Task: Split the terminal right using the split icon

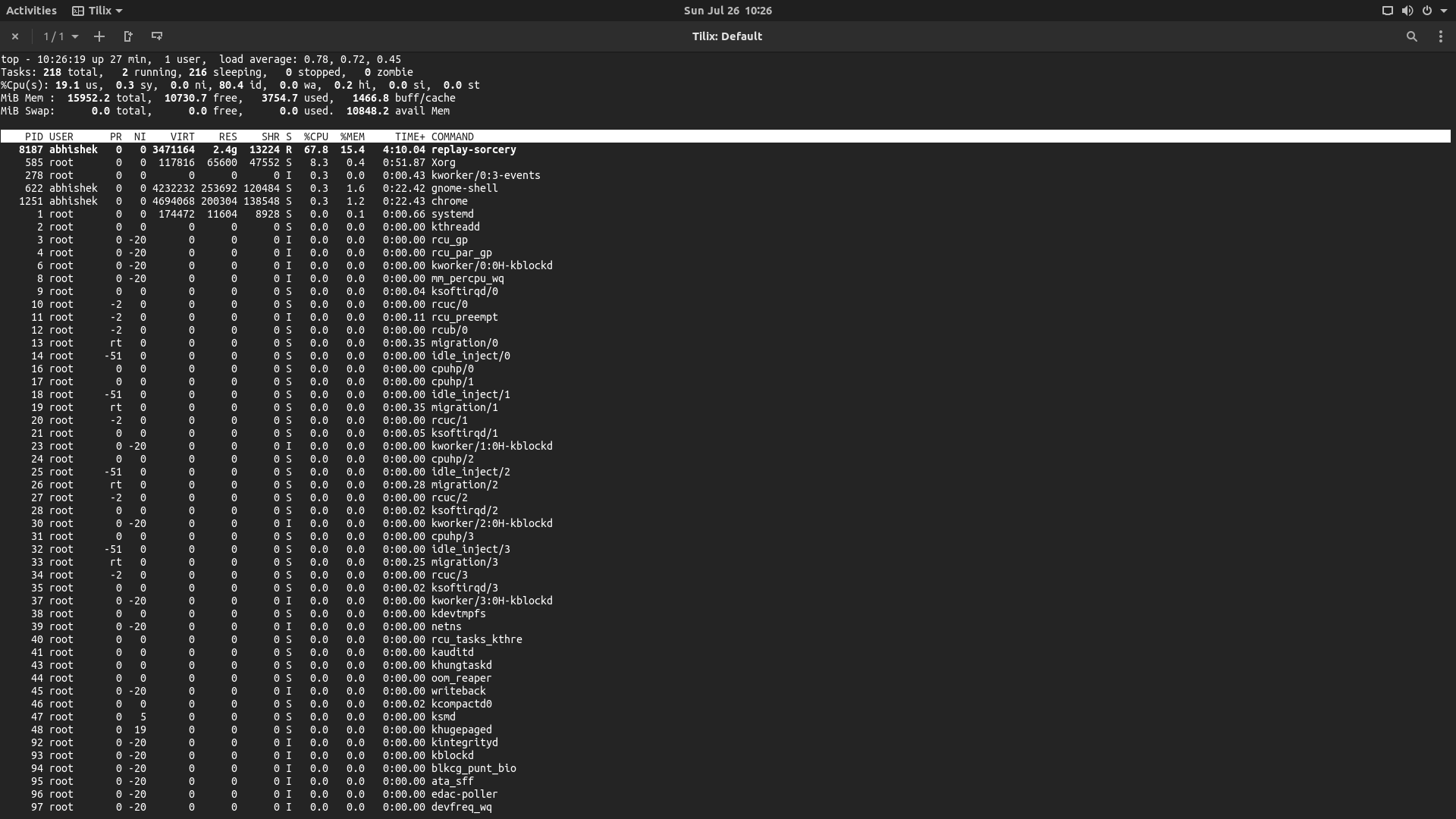Action: click(127, 36)
